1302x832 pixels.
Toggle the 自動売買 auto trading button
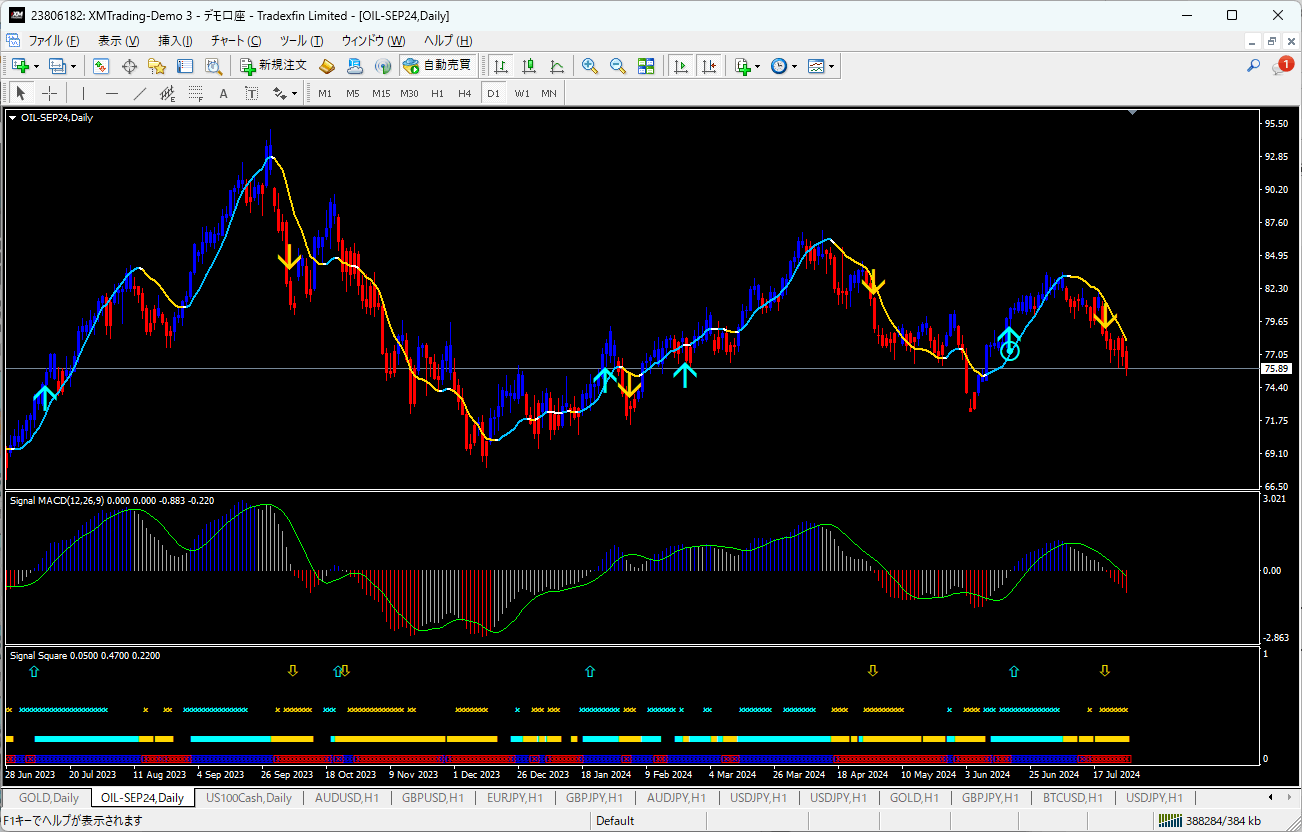pyautogui.click(x=438, y=66)
